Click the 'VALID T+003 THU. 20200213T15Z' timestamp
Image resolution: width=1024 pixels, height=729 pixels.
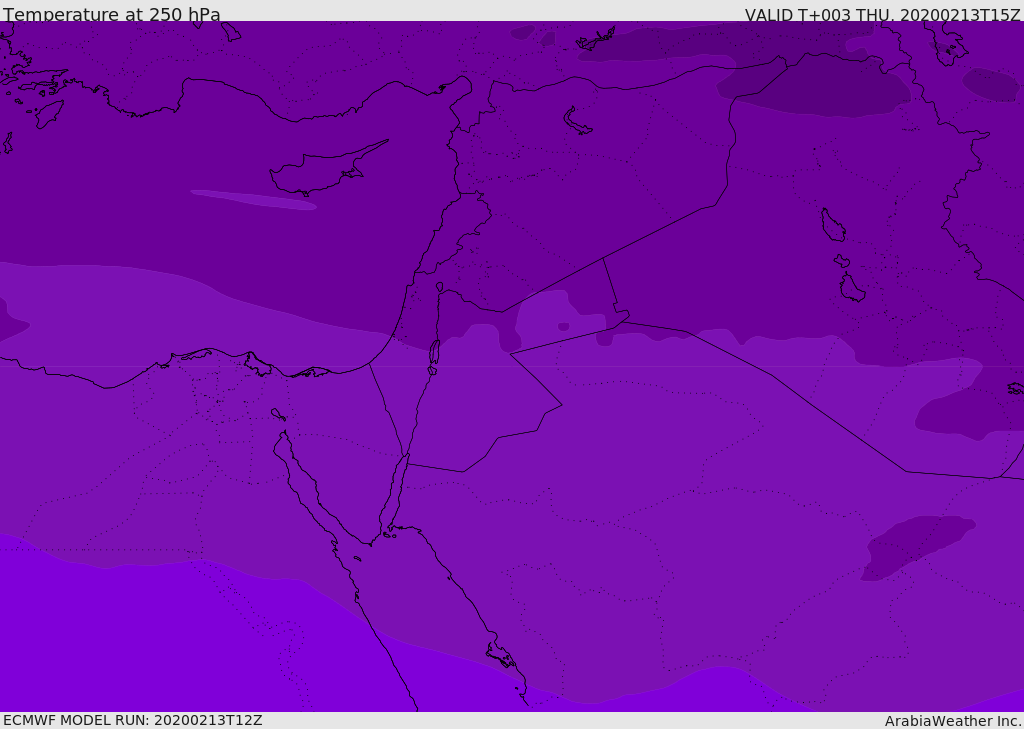click(x=882, y=15)
